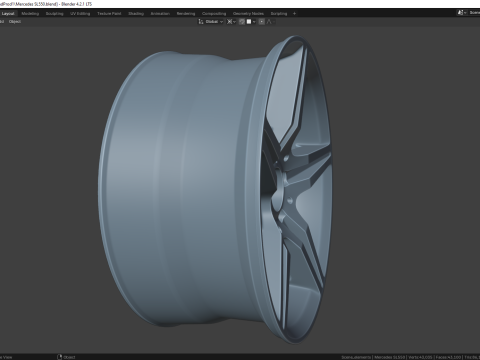Toggle proportional editing button
Viewport: 480px width, 360px height.
(x=262, y=22)
